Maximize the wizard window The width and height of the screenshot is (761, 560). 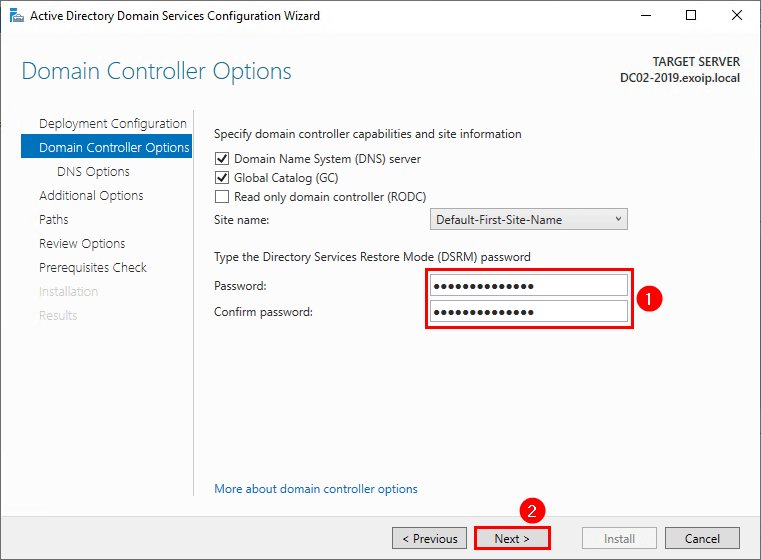tap(691, 16)
